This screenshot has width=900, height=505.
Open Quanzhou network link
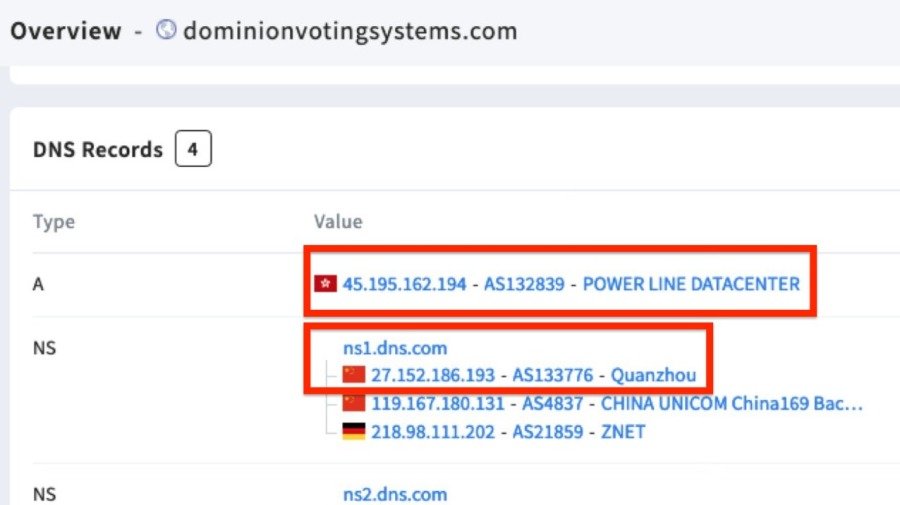[653, 375]
